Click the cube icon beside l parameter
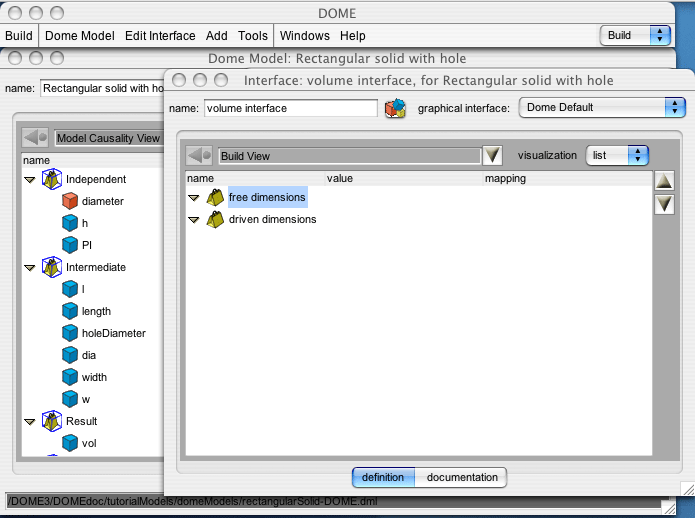The height and width of the screenshot is (518, 695). point(70,289)
